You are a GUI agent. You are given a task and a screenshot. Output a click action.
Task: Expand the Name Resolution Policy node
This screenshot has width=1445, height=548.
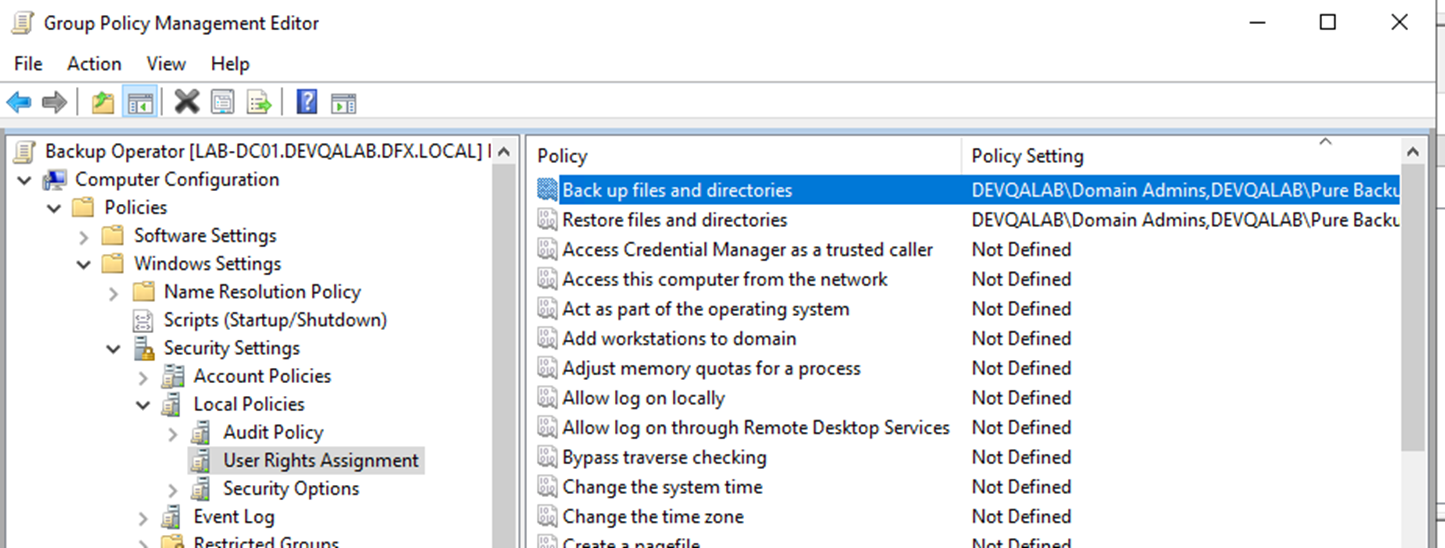114,292
